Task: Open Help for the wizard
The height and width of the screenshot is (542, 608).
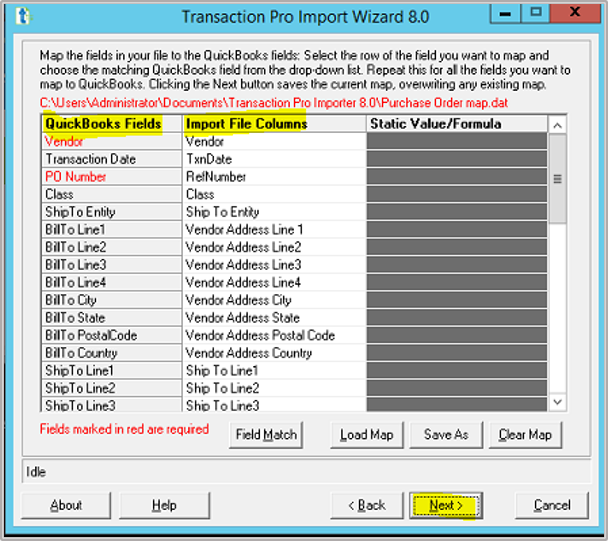Action: point(164,506)
